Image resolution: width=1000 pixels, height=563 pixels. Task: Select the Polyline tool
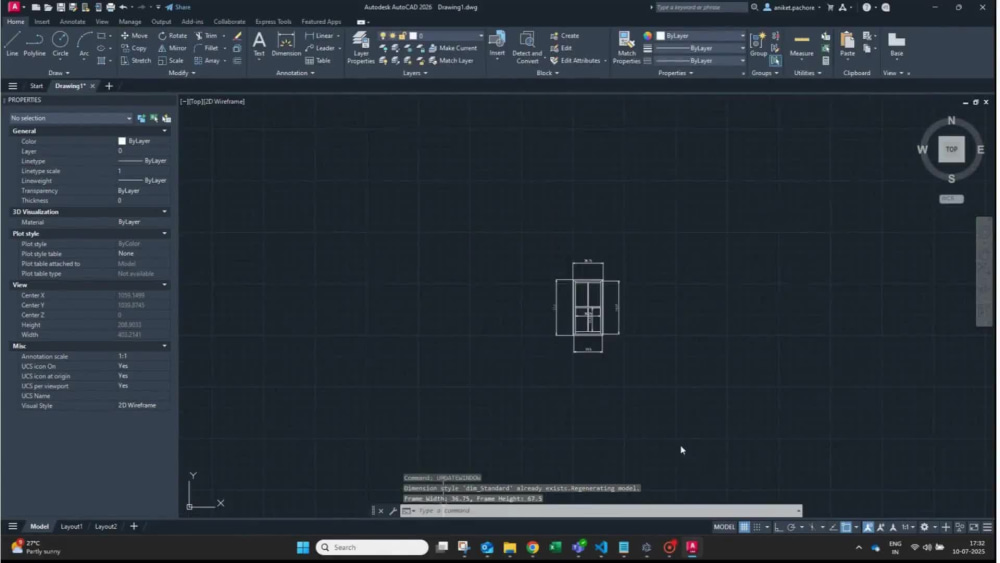34,44
